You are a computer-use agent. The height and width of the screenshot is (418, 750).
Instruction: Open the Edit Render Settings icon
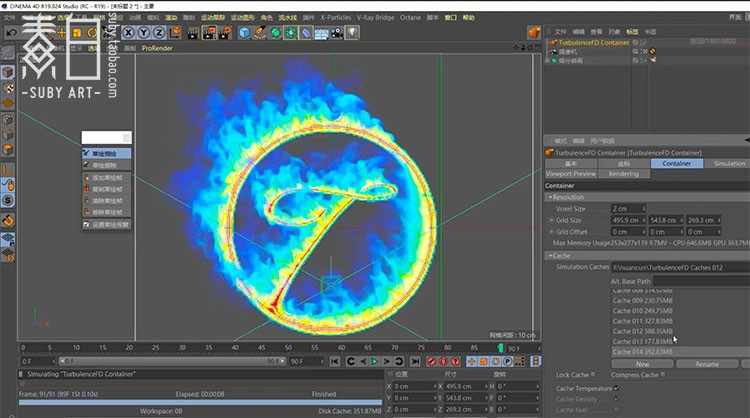click(x=225, y=33)
